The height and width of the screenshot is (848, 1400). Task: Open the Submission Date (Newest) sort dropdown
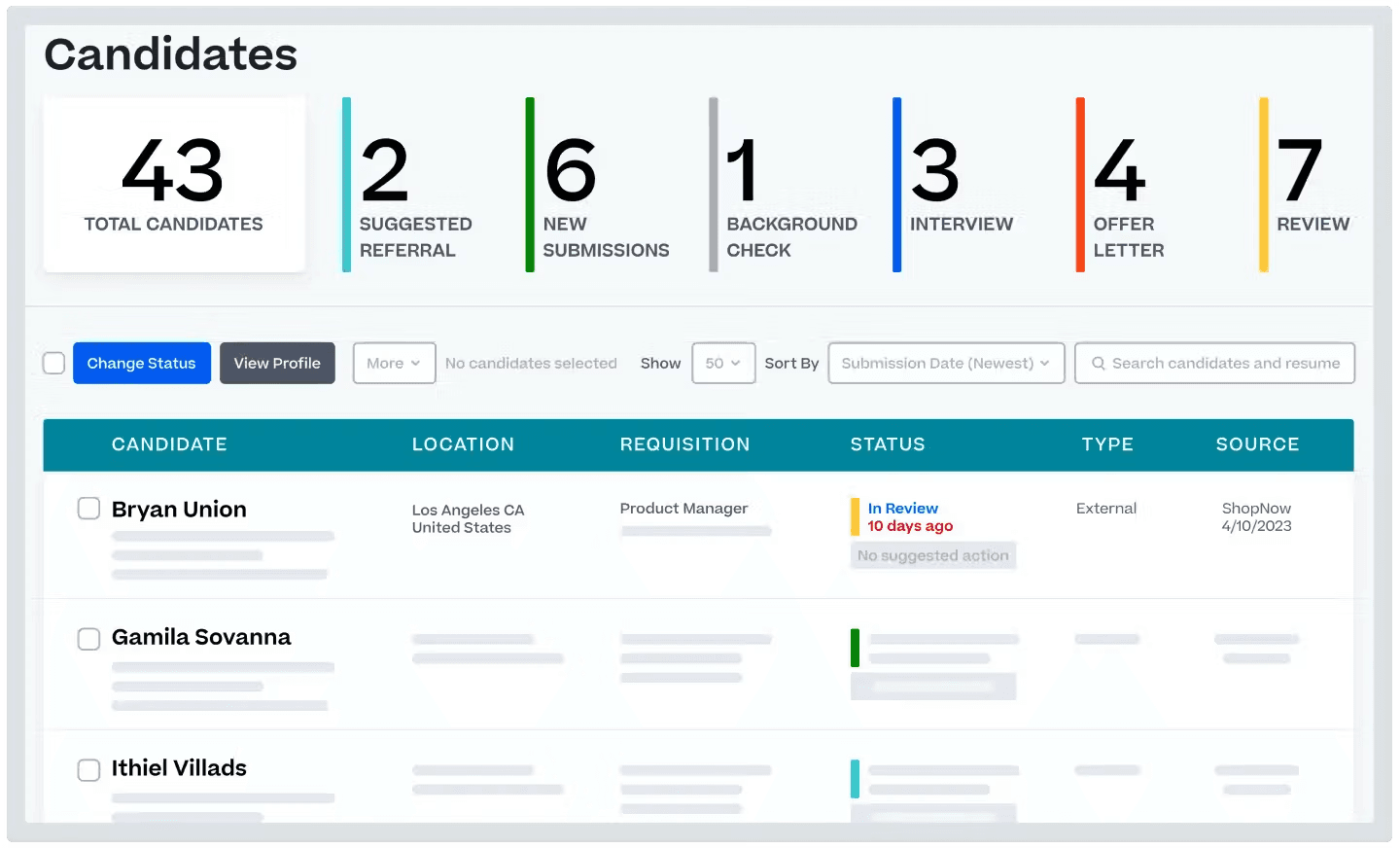946,363
